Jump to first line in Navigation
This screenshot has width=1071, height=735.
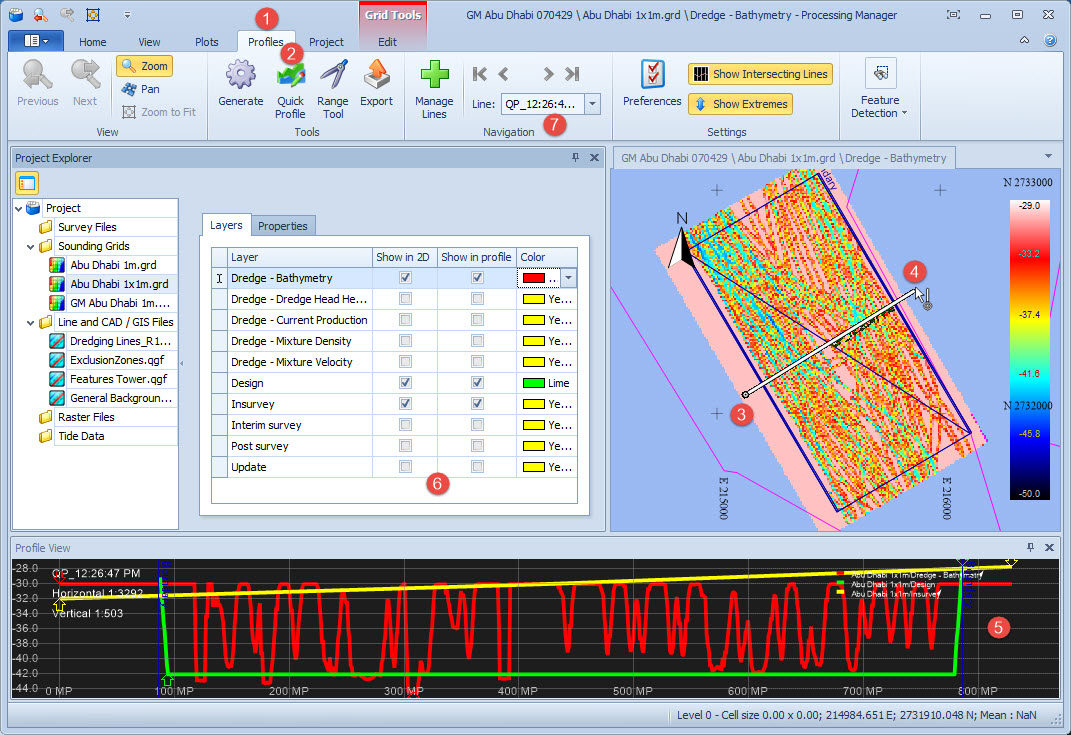(480, 74)
